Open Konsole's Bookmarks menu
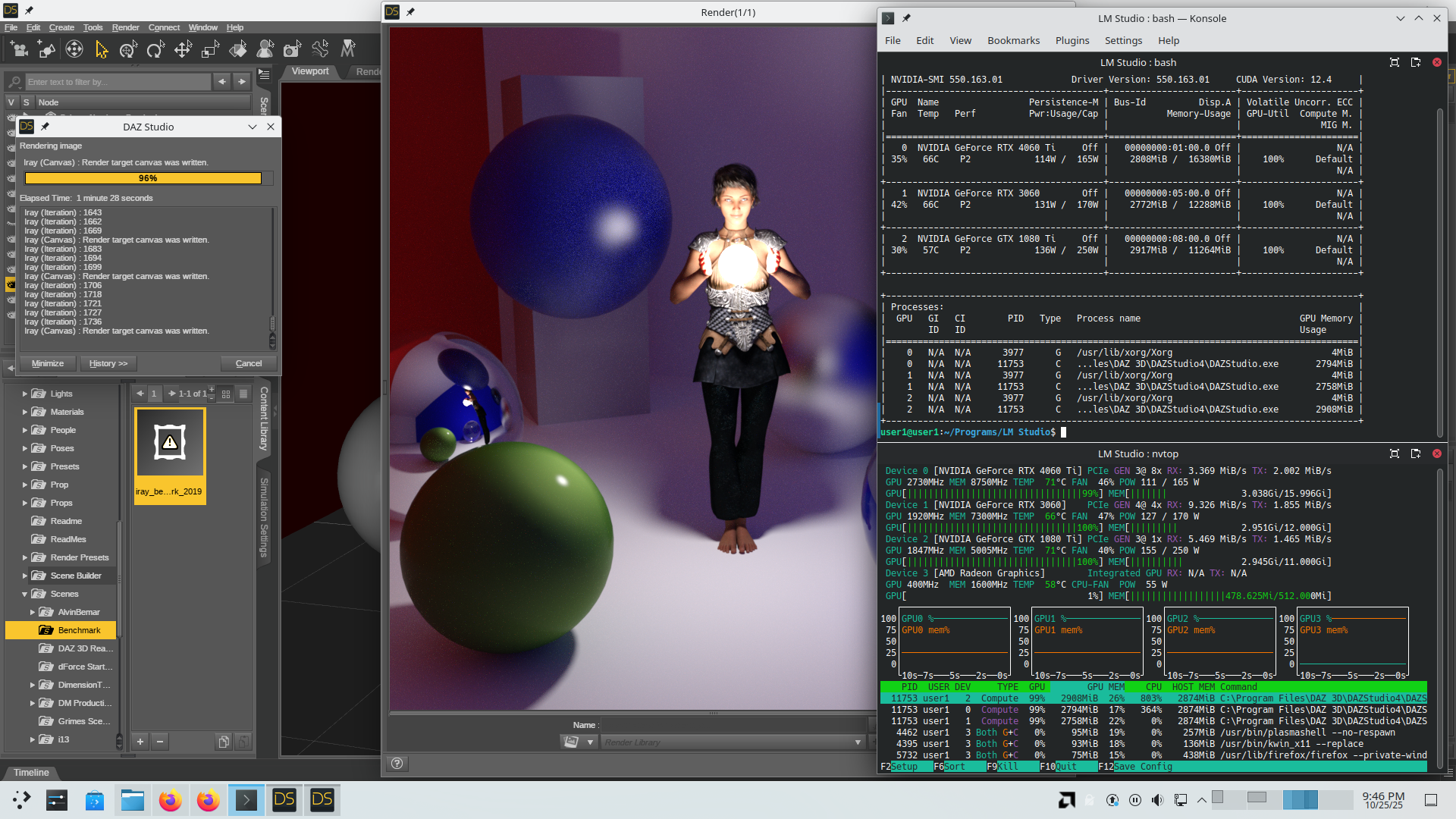 tap(1013, 41)
